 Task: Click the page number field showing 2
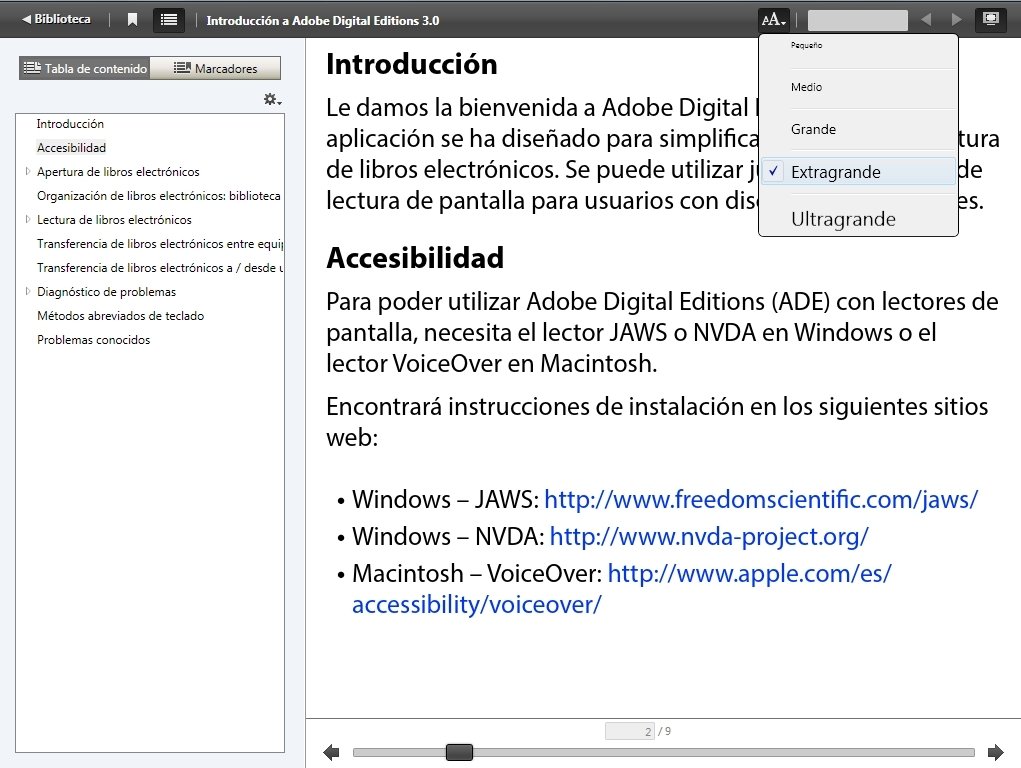click(x=630, y=732)
